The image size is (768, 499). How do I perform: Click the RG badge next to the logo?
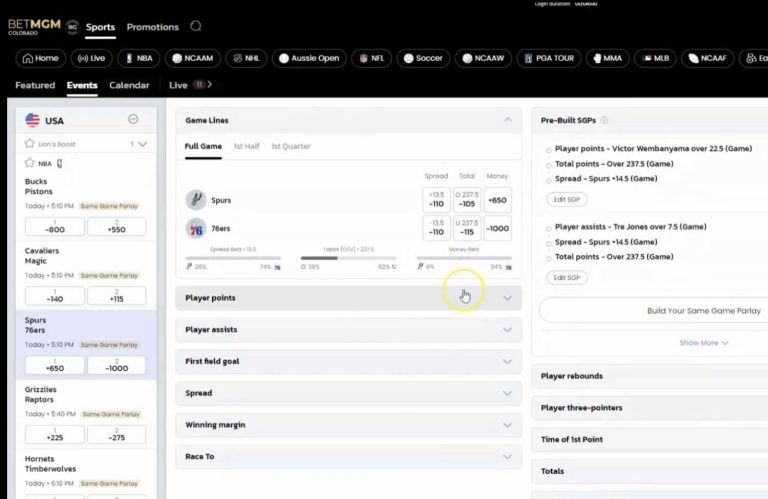click(72, 27)
